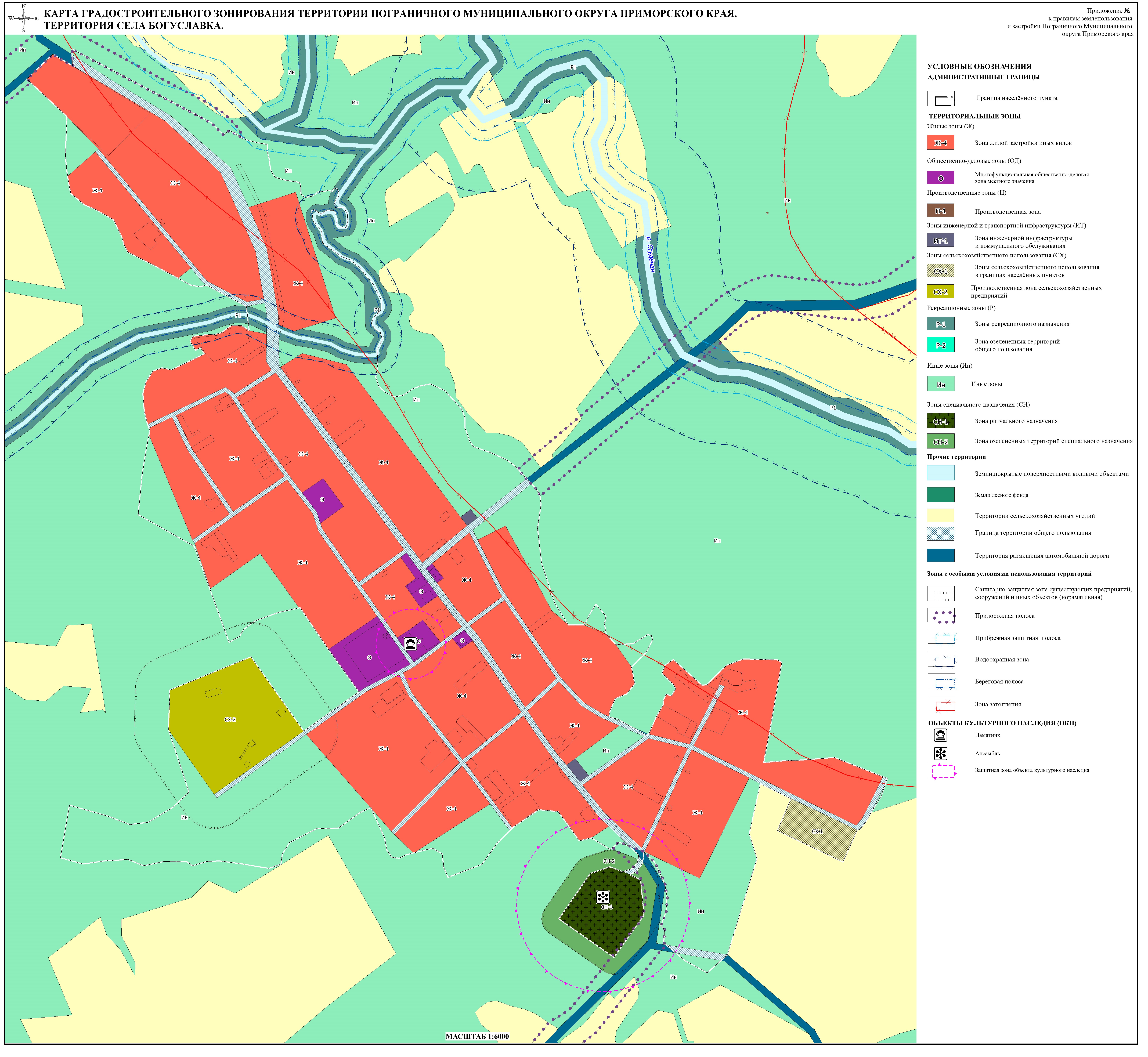Screen dimensions: 1148x1057
Task: Click the compass rose beside the title
Action: 23,18
